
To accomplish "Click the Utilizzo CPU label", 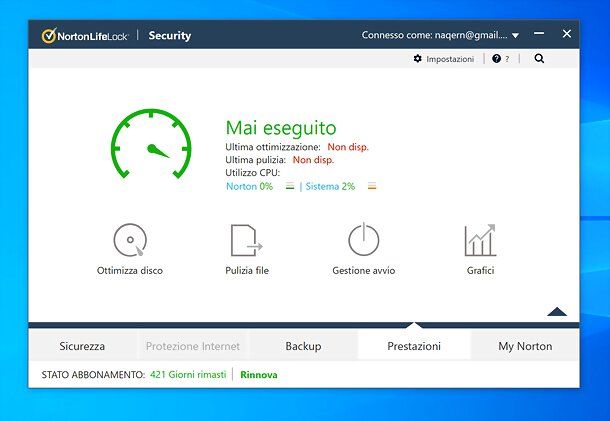I will pyautogui.click(x=252, y=173).
